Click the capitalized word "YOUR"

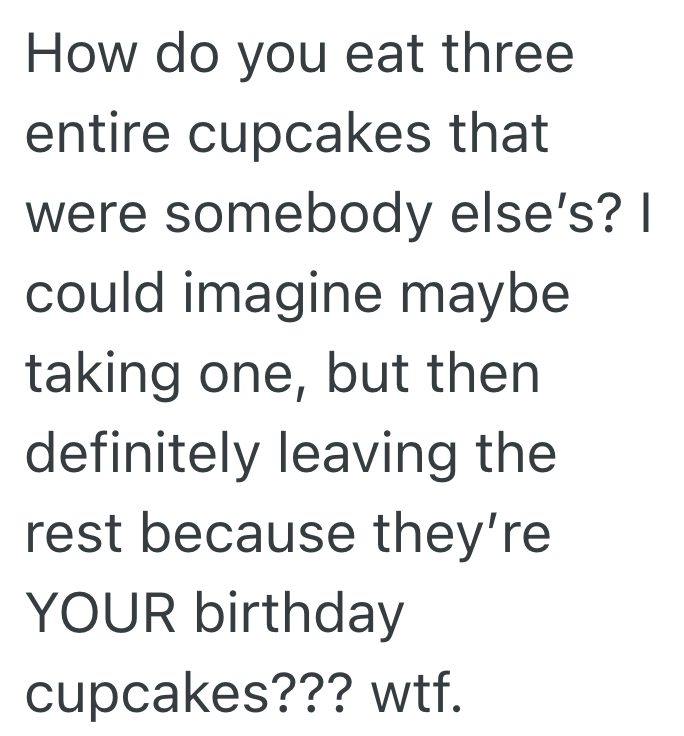tap(100, 613)
